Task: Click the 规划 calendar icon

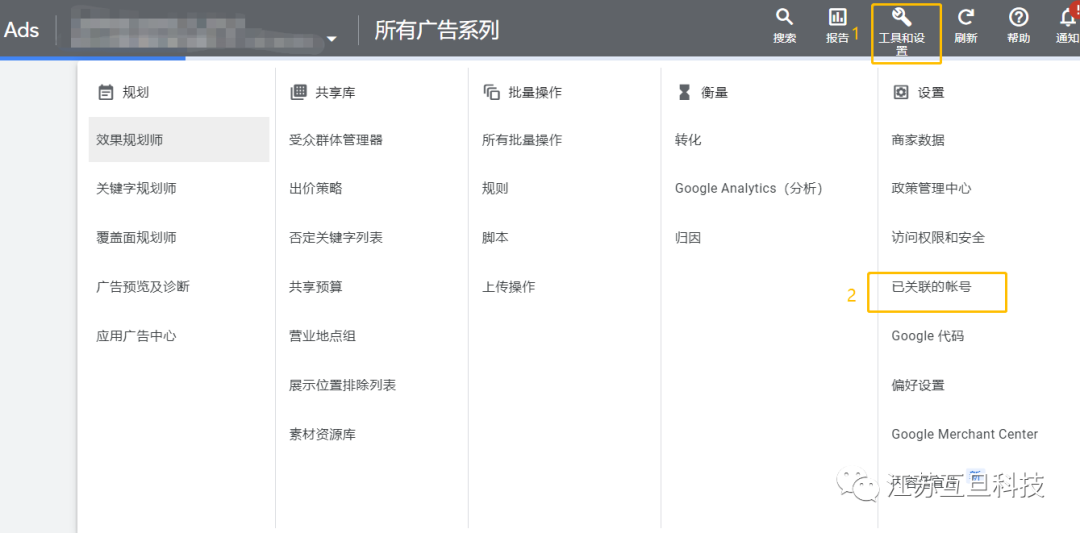Action: [105, 92]
